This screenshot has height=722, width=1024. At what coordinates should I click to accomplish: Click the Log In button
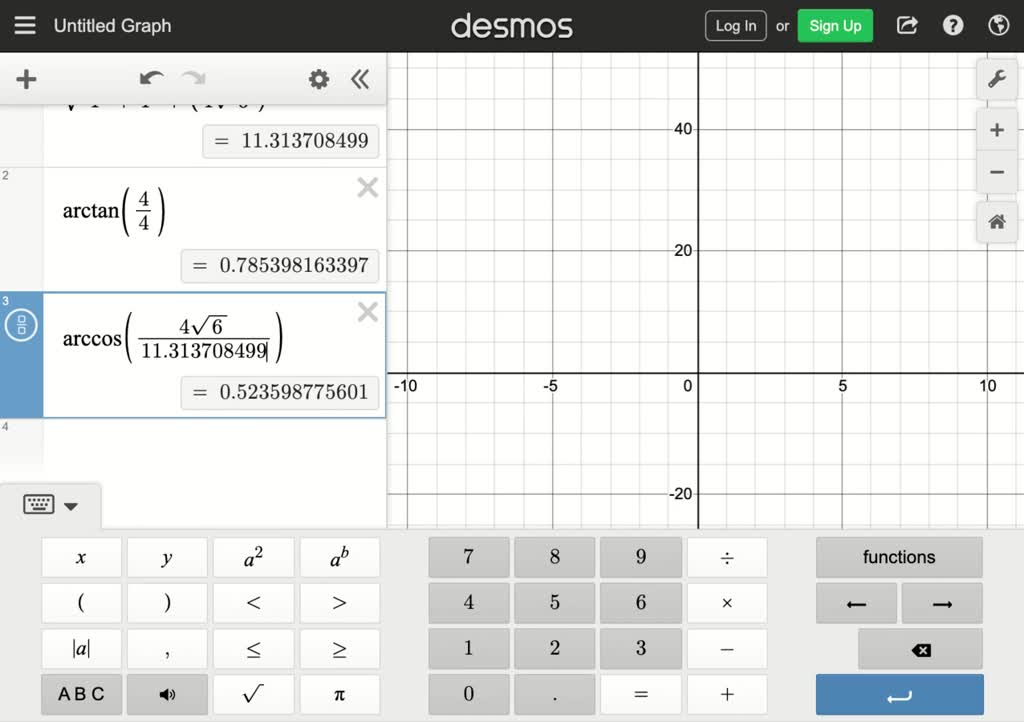pyautogui.click(x=736, y=25)
